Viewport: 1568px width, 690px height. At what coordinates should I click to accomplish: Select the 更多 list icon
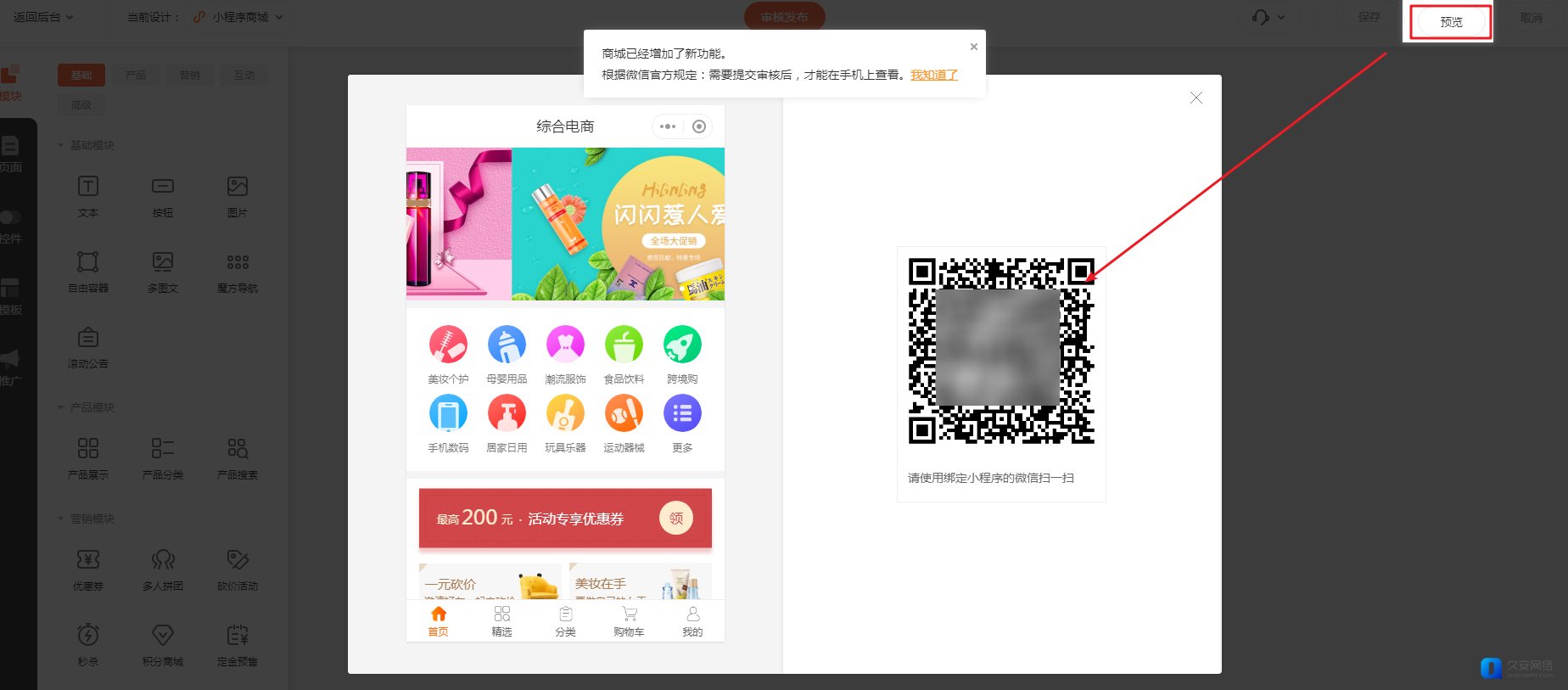pos(682,414)
